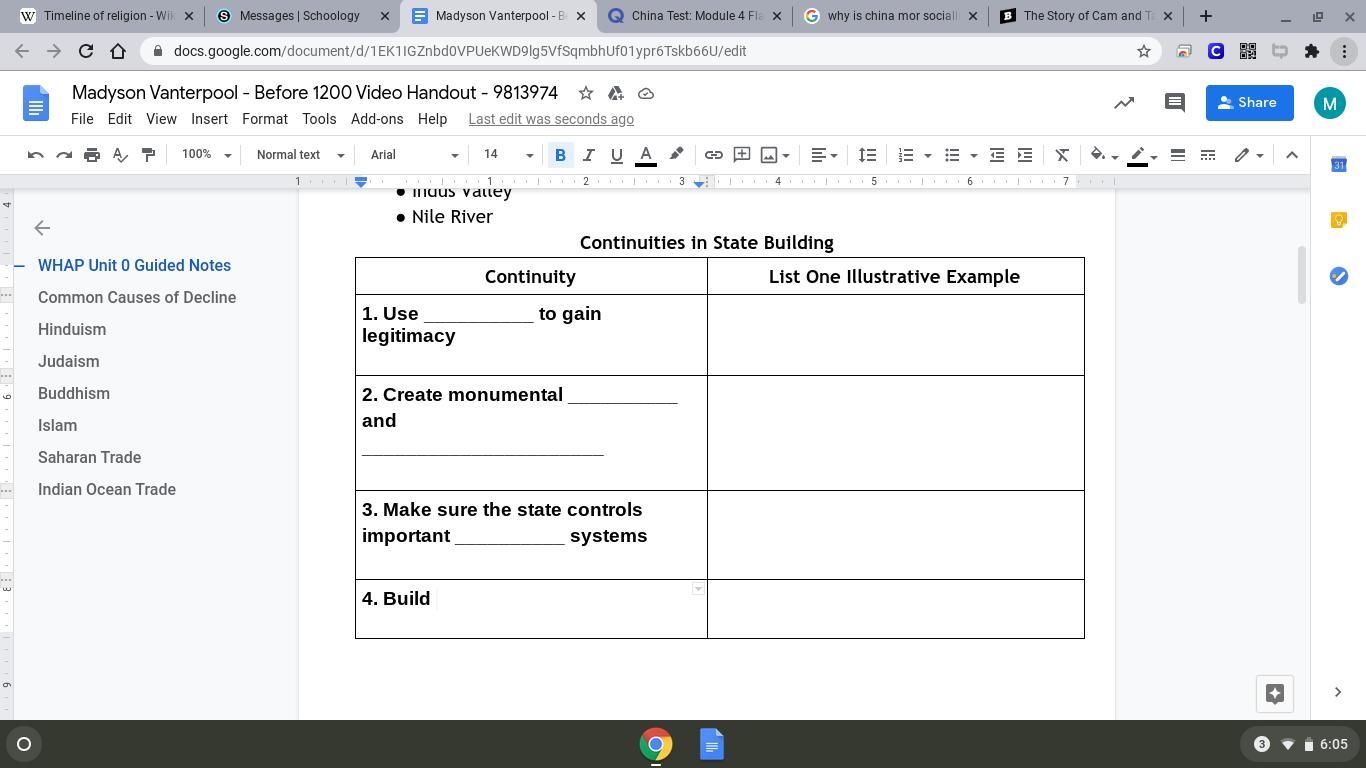Open Google Docs app in the shelf

[x=712, y=744]
